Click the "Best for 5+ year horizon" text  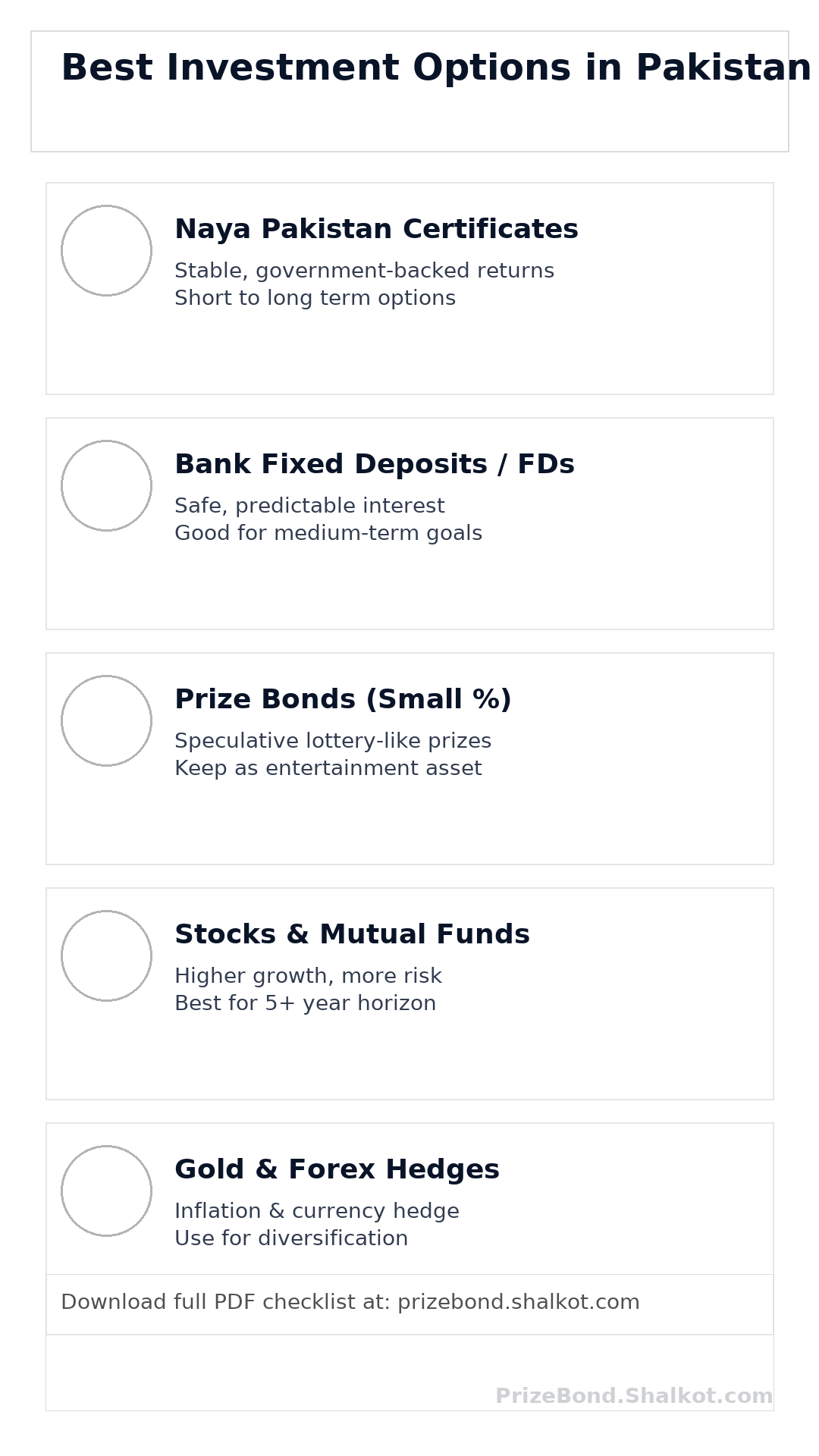click(x=305, y=1003)
